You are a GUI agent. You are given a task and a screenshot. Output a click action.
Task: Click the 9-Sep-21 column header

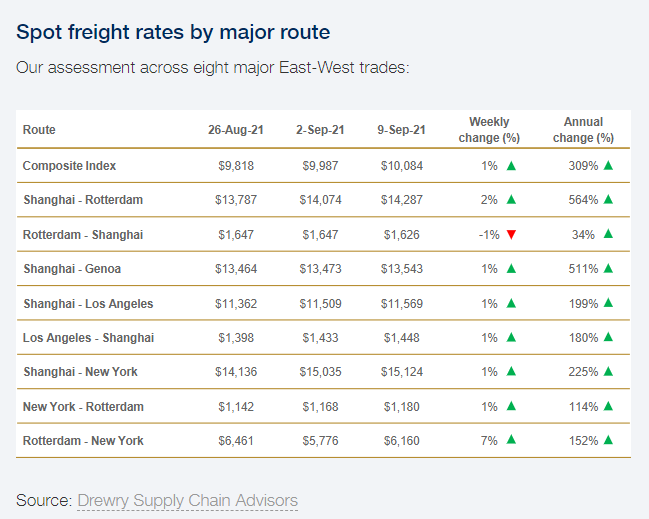click(x=402, y=130)
